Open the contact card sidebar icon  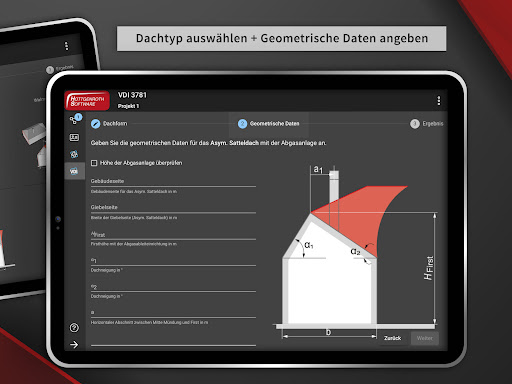[x=74, y=137]
